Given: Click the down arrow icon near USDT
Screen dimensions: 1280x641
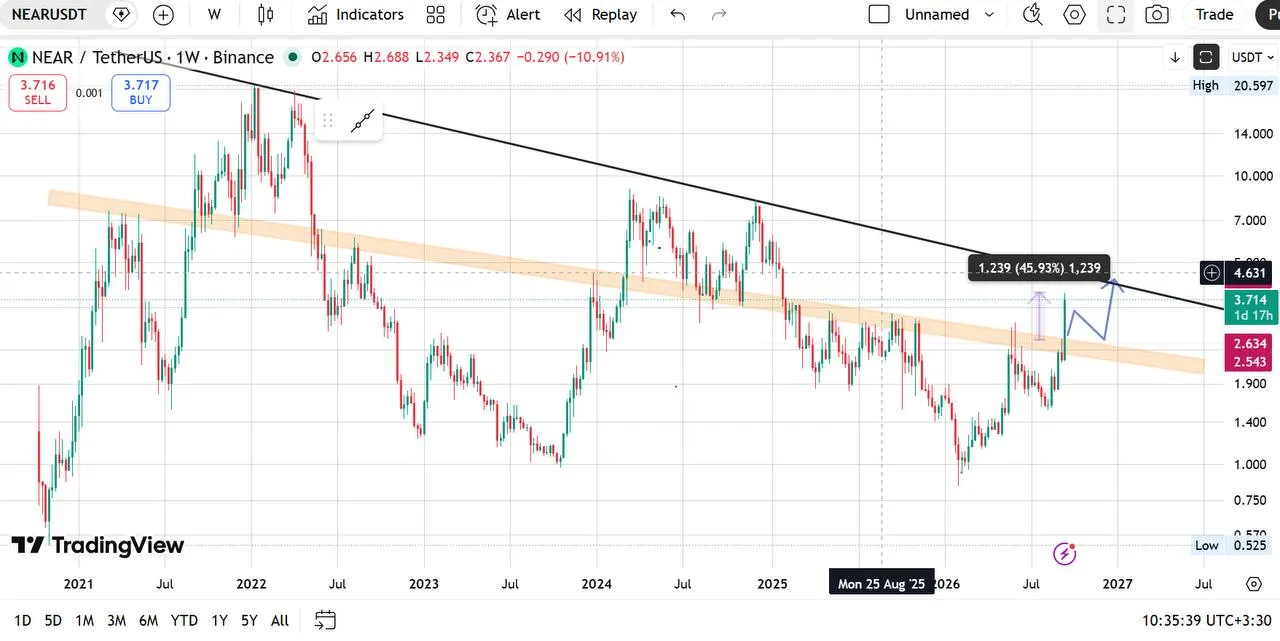Looking at the screenshot, I should pos(1175,57).
